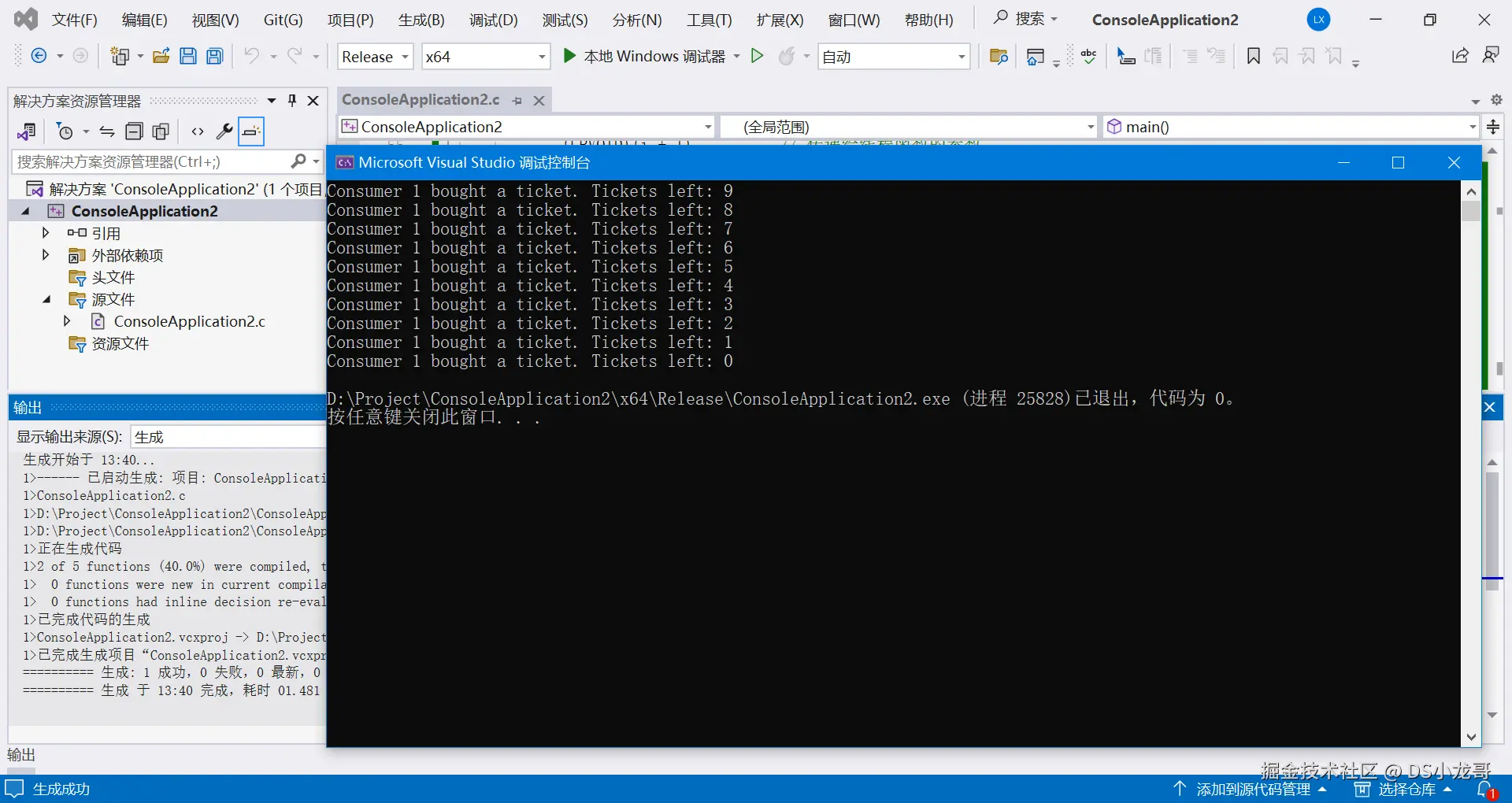This screenshot has height=803, width=1512.
Task: Click the open file folder icon
Action: click(161, 56)
